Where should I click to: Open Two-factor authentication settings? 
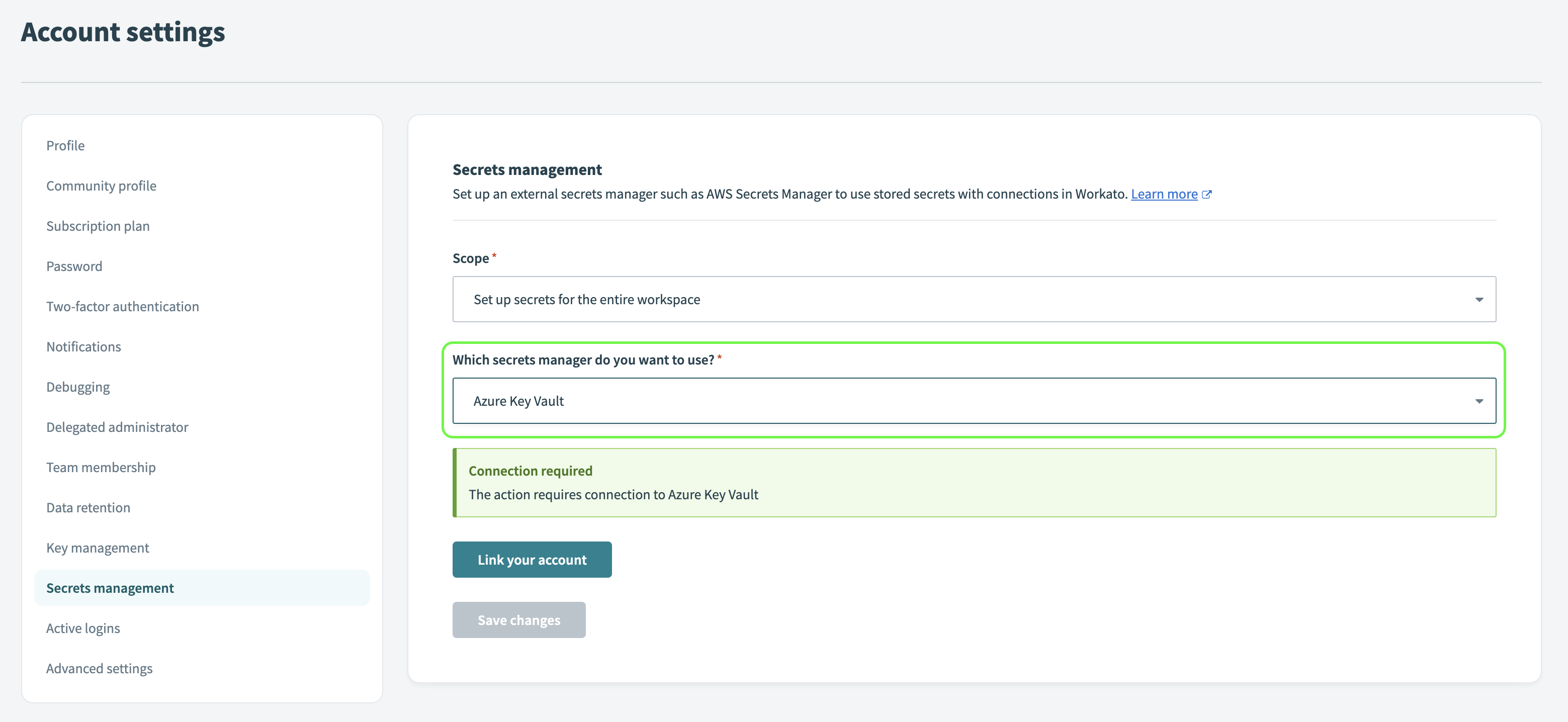point(122,306)
